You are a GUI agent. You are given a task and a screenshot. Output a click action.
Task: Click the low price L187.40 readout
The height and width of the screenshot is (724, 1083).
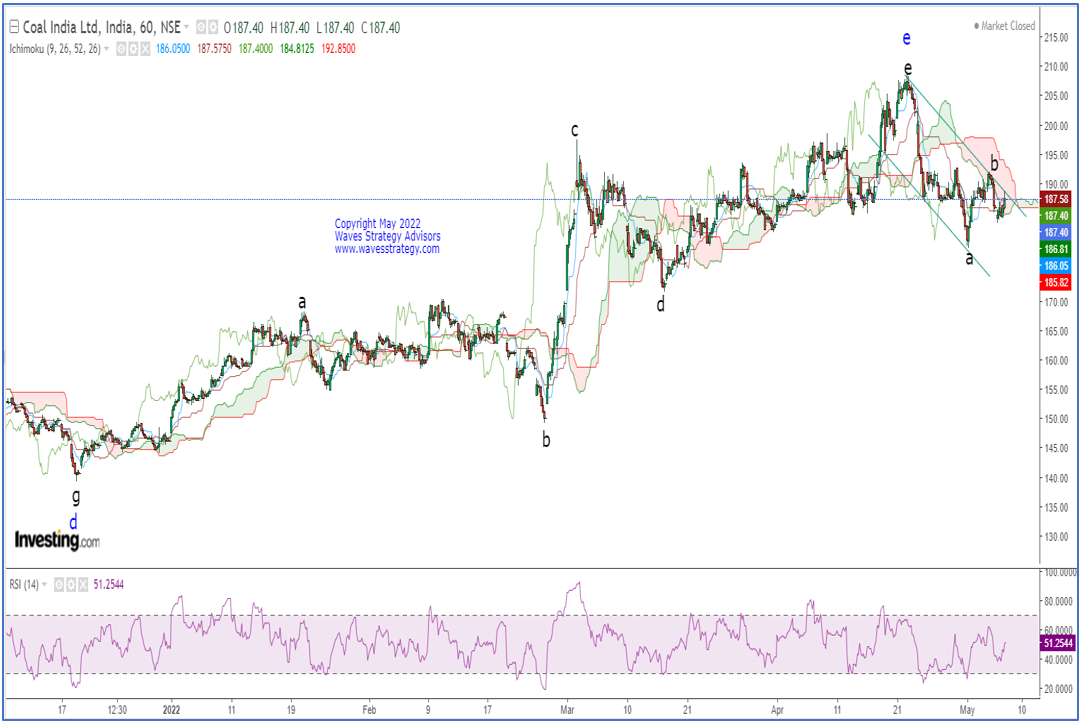335,28
